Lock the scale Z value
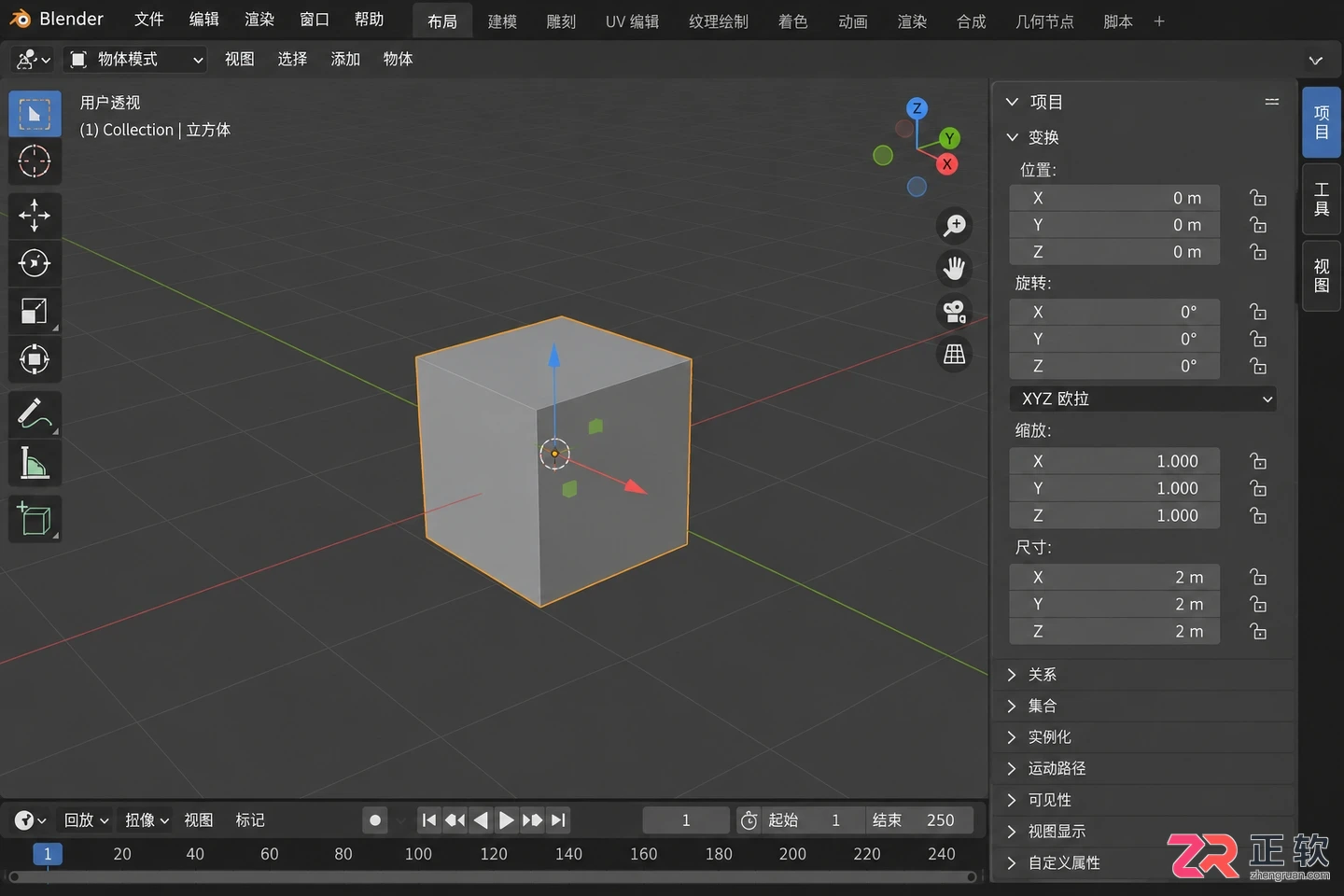The width and height of the screenshot is (1344, 896). (1258, 515)
